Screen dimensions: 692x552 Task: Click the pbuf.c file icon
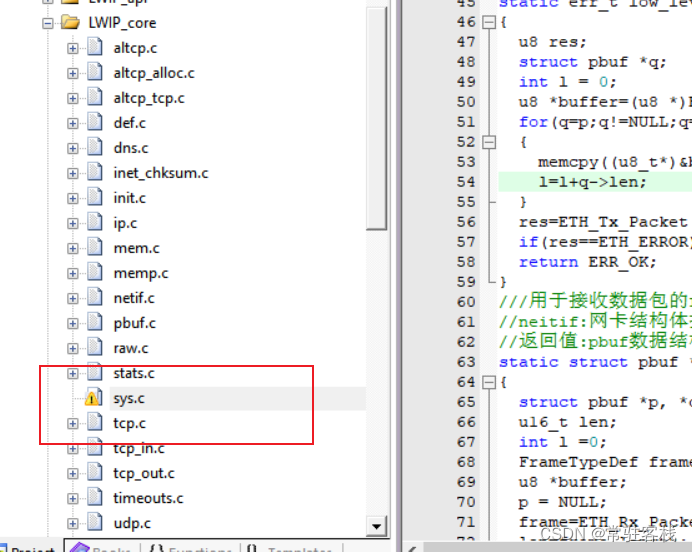(x=95, y=323)
